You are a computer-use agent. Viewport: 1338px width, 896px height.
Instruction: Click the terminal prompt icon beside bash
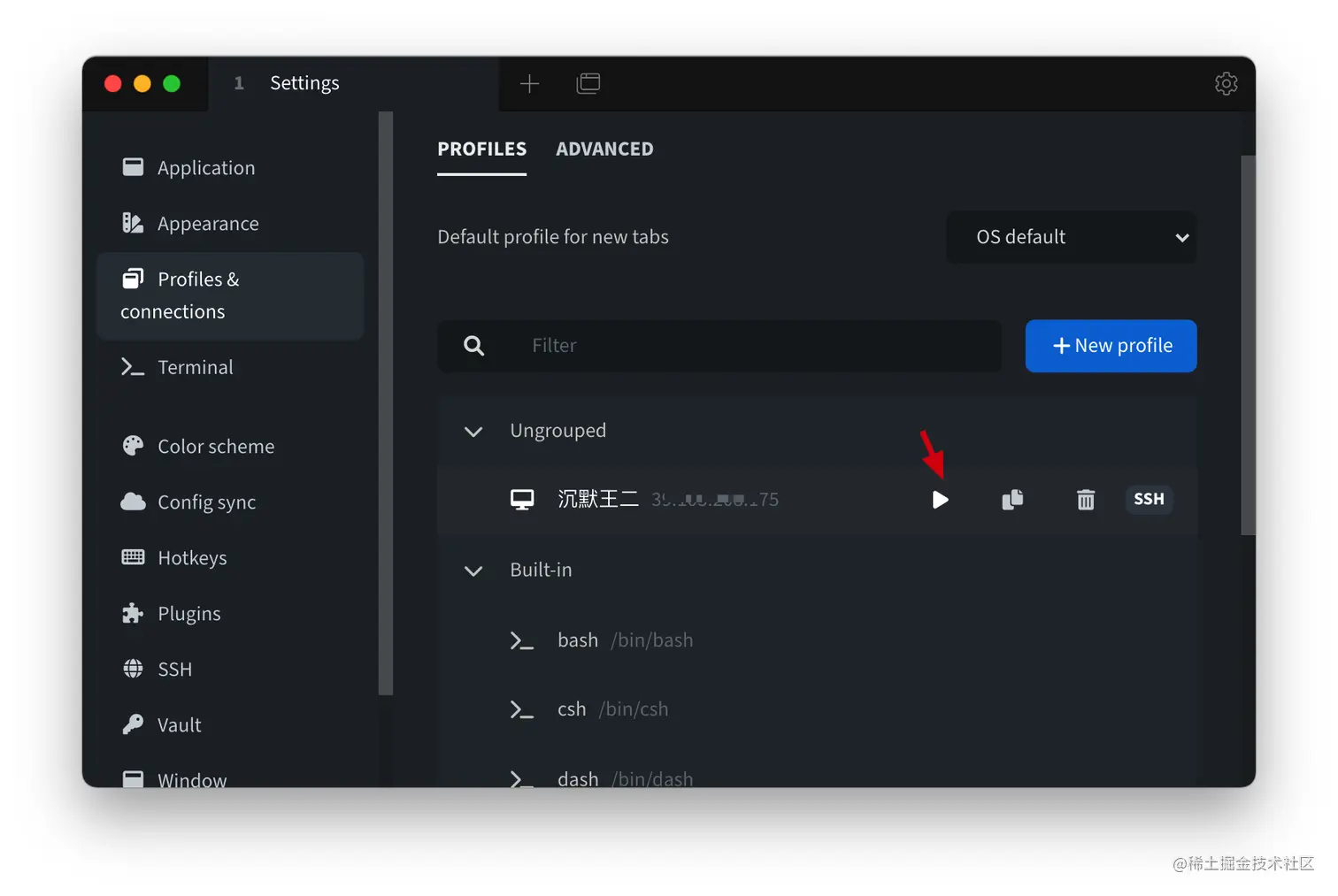521,640
